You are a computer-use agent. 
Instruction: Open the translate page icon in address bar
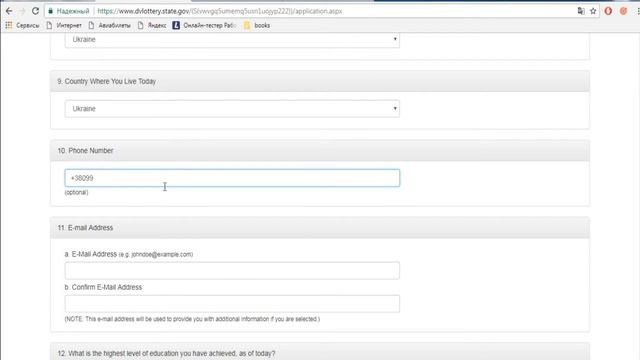pyautogui.click(x=581, y=11)
